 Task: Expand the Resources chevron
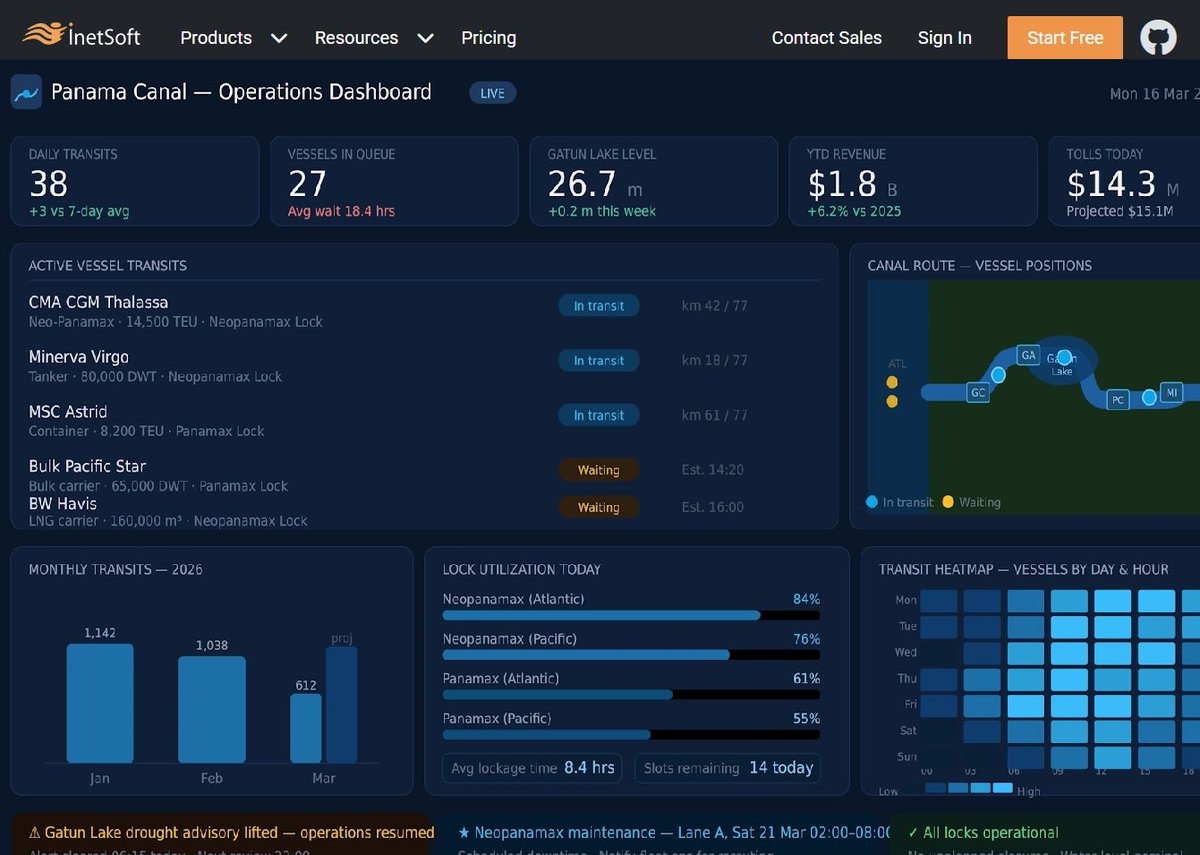click(x=425, y=38)
